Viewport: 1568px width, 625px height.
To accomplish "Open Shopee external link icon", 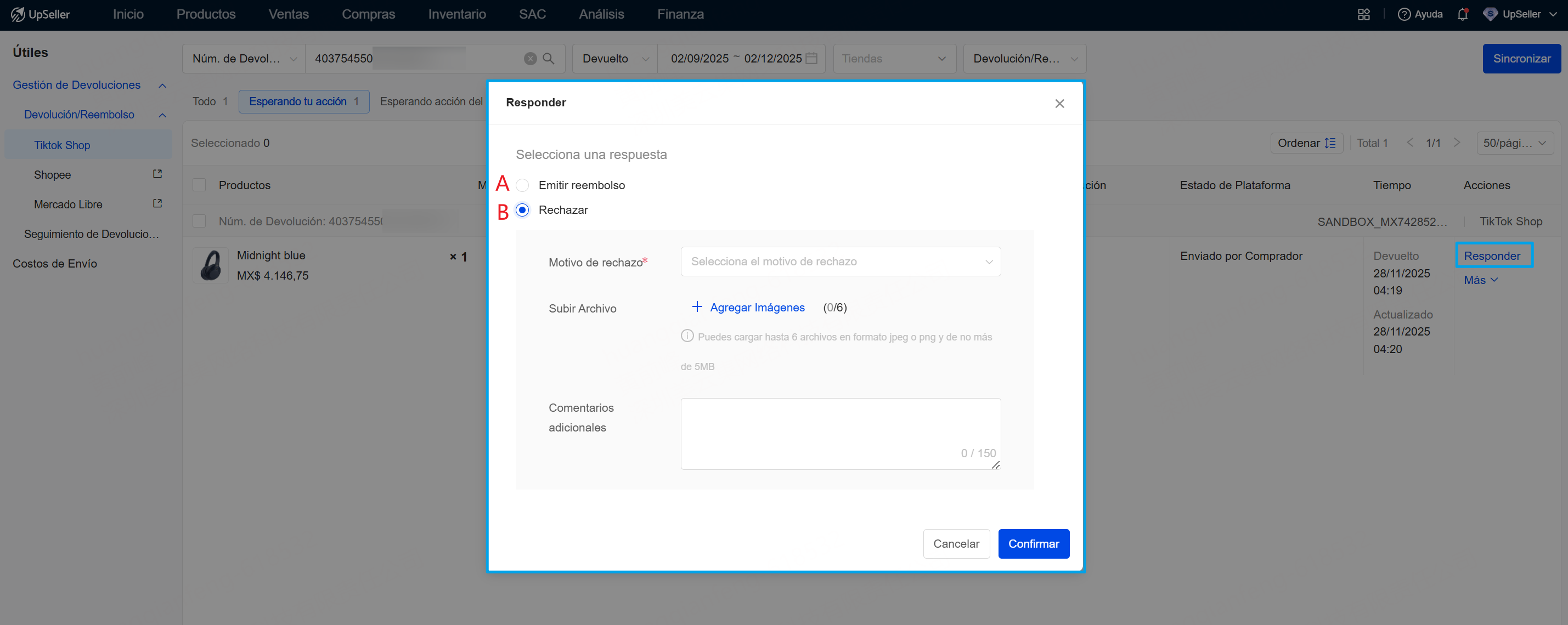I will coord(157,174).
